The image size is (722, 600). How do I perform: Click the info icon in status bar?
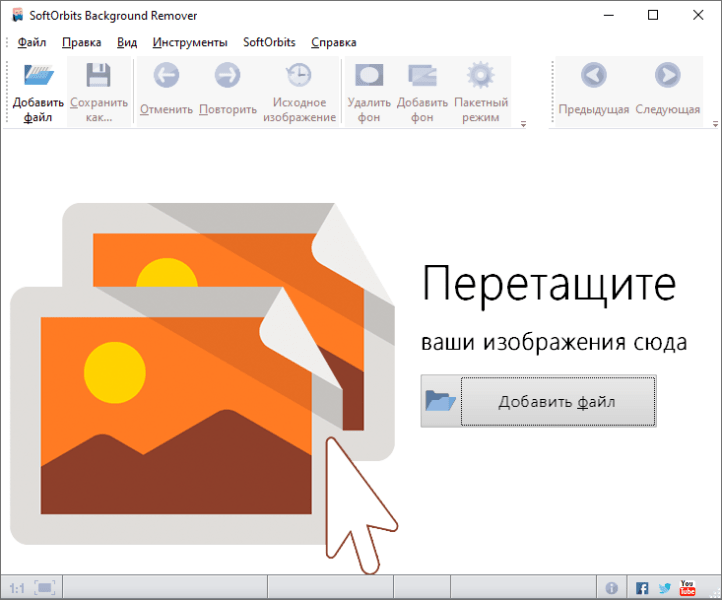tap(612, 588)
